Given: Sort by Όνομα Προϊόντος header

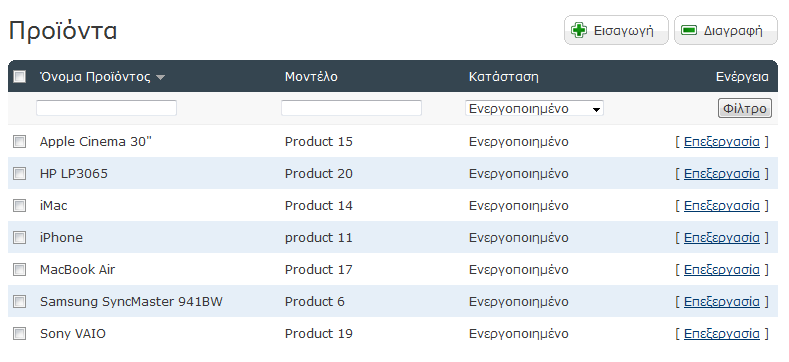Looking at the screenshot, I should [95, 77].
